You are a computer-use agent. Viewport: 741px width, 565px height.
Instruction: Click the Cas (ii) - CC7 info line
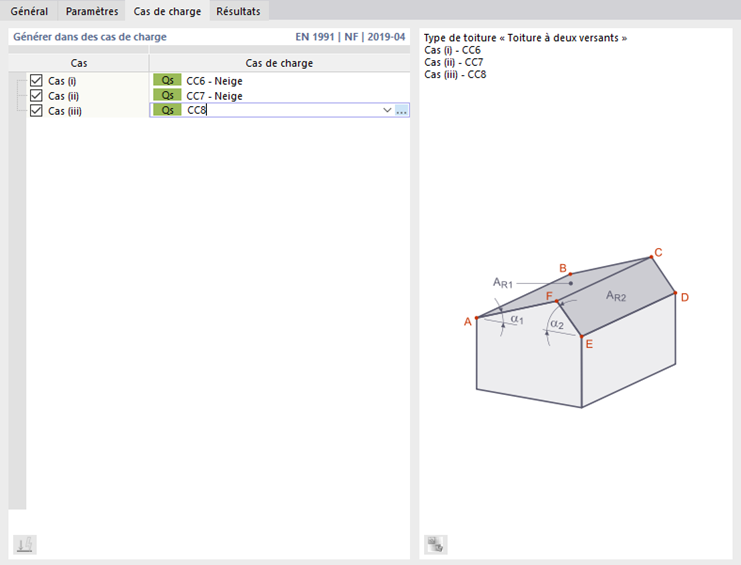pyautogui.click(x=454, y=62)
